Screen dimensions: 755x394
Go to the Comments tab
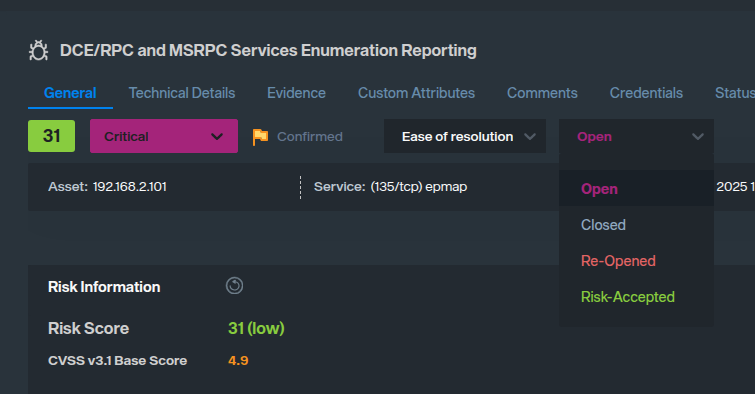[542, 93]
